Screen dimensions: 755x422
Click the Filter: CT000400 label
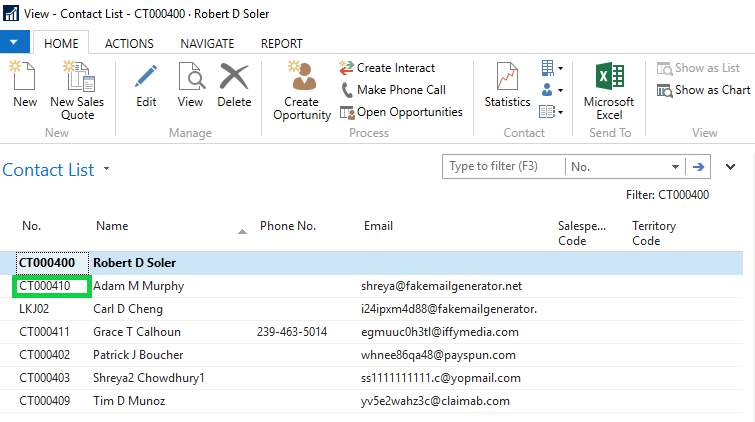[x=667, y=195]
